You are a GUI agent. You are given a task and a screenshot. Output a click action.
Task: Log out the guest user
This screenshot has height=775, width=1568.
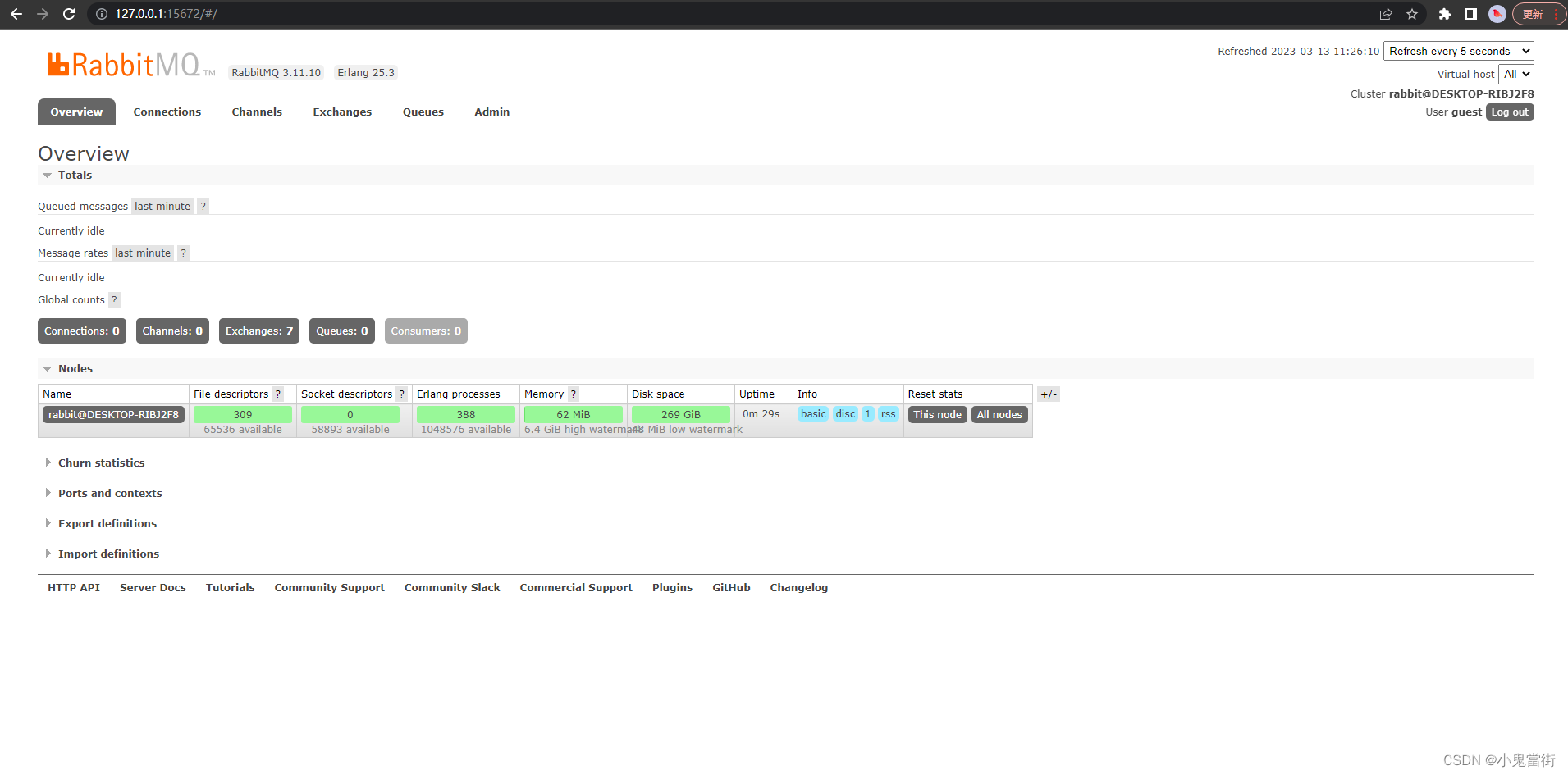[x=1510, y=112]
